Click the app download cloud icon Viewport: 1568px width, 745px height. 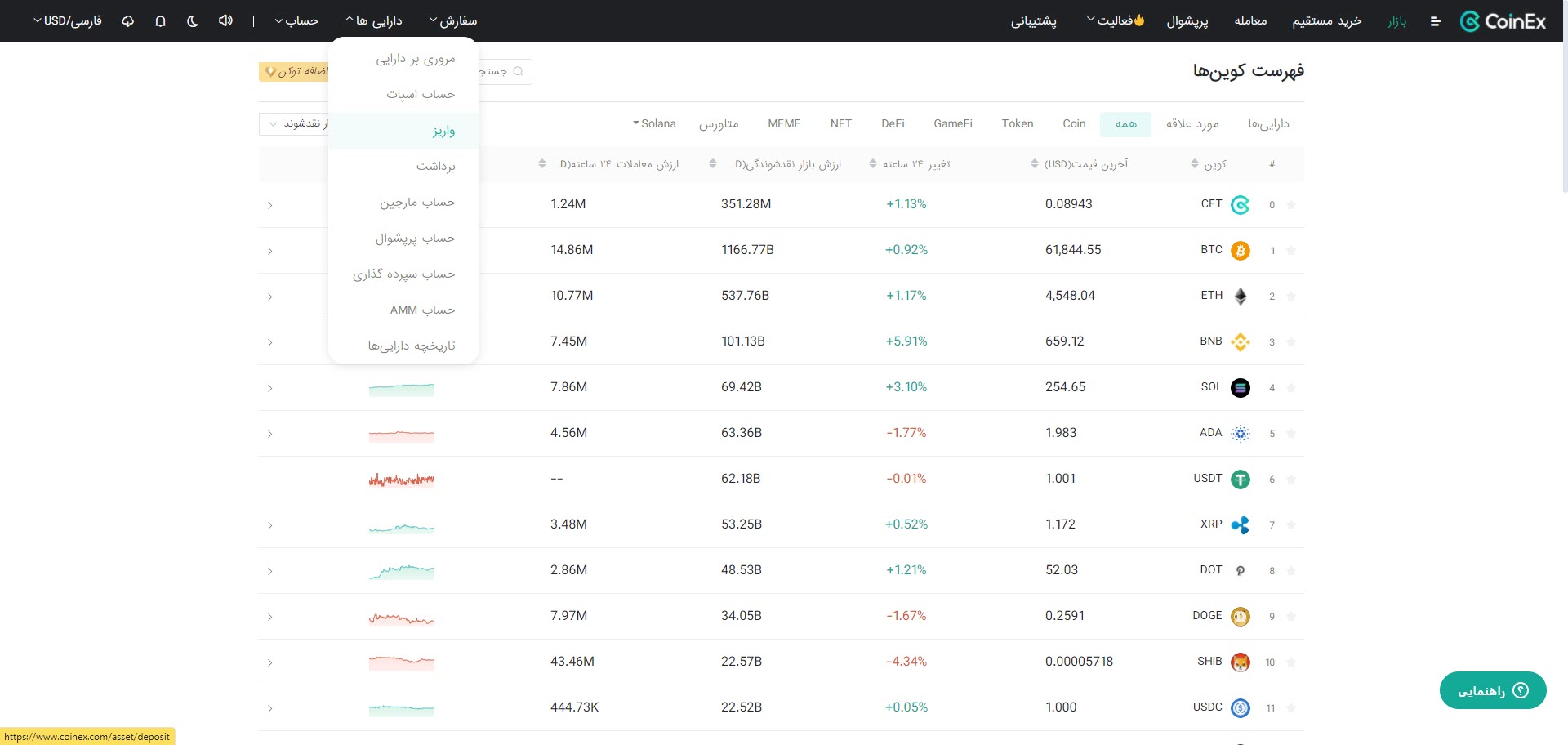128,20
